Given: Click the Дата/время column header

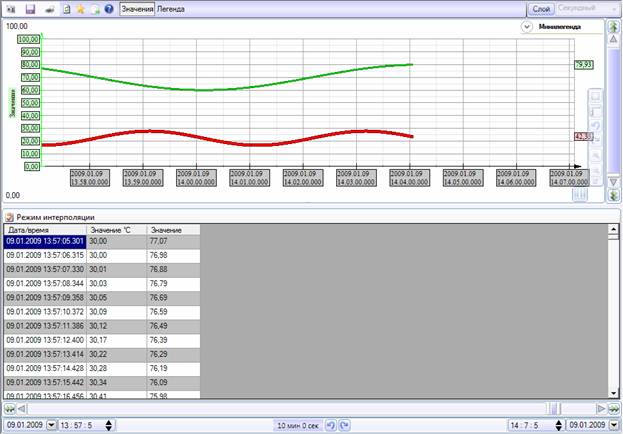Looking at the screenshot, I should pyautogui.click(x=45, y=230).
